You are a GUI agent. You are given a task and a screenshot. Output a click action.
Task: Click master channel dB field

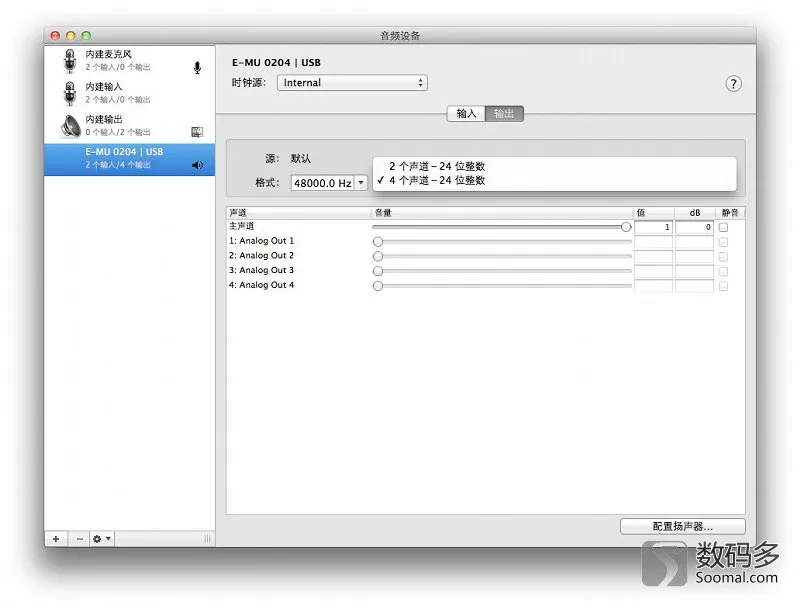(694, 227)
